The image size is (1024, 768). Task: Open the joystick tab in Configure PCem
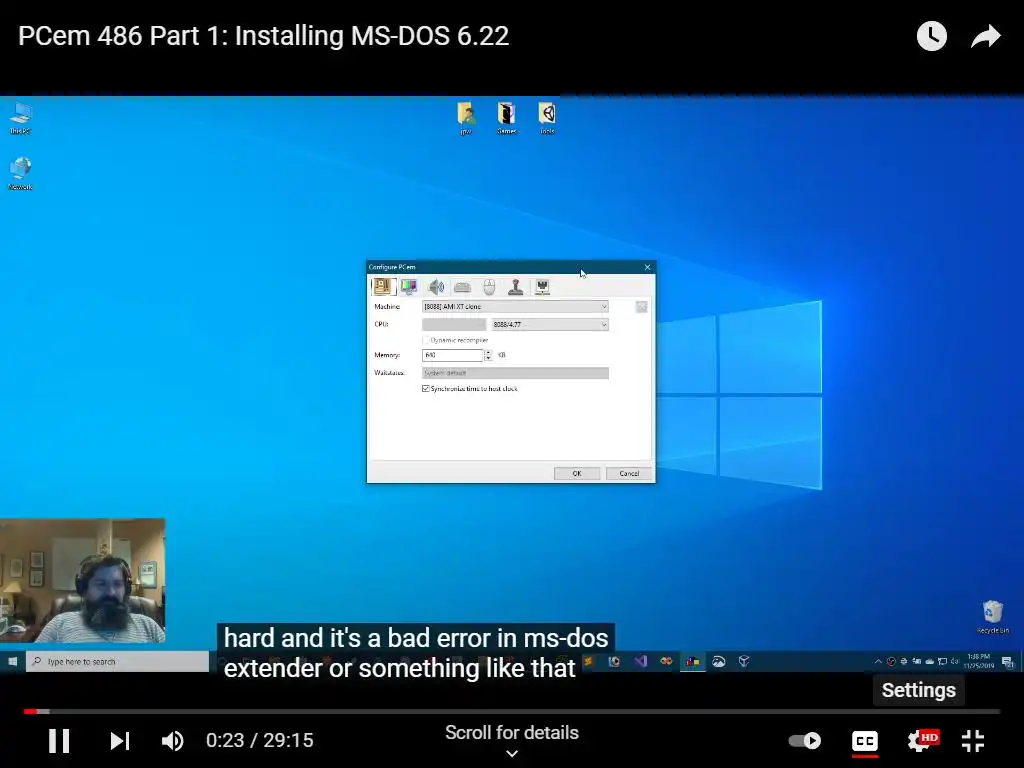(516, 287)
